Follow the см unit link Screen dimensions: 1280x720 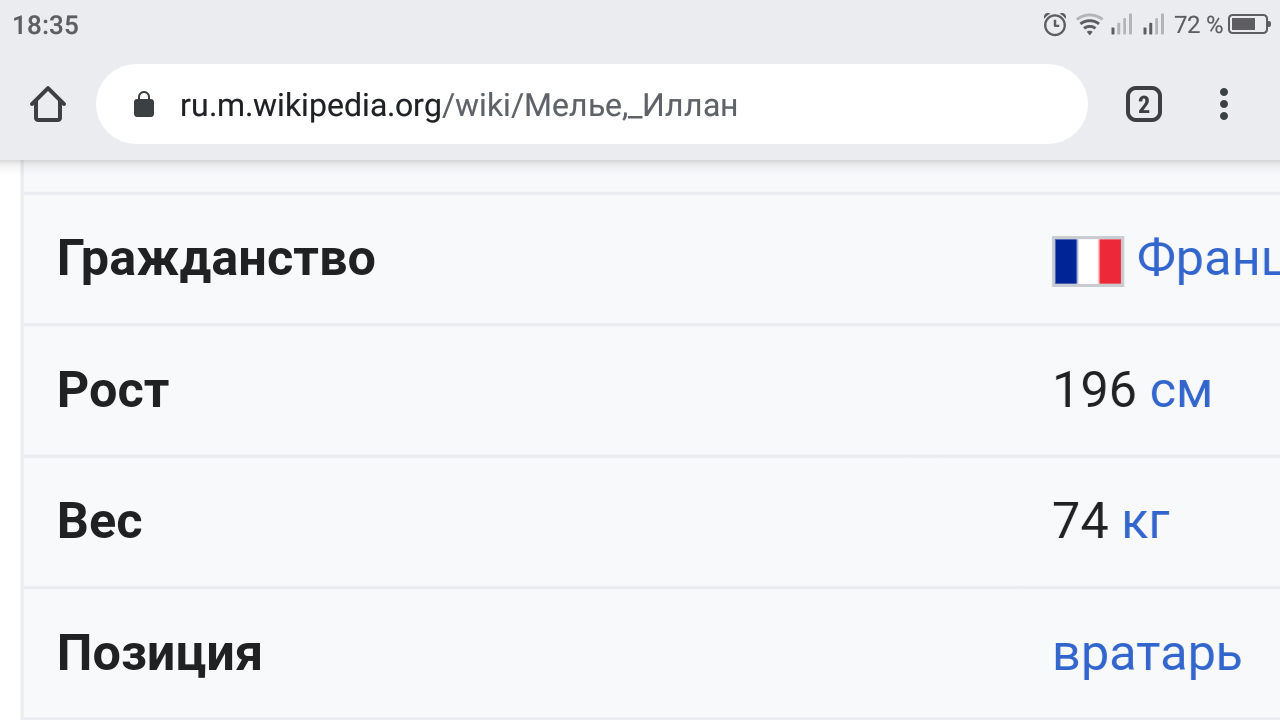pos(1181,390)
